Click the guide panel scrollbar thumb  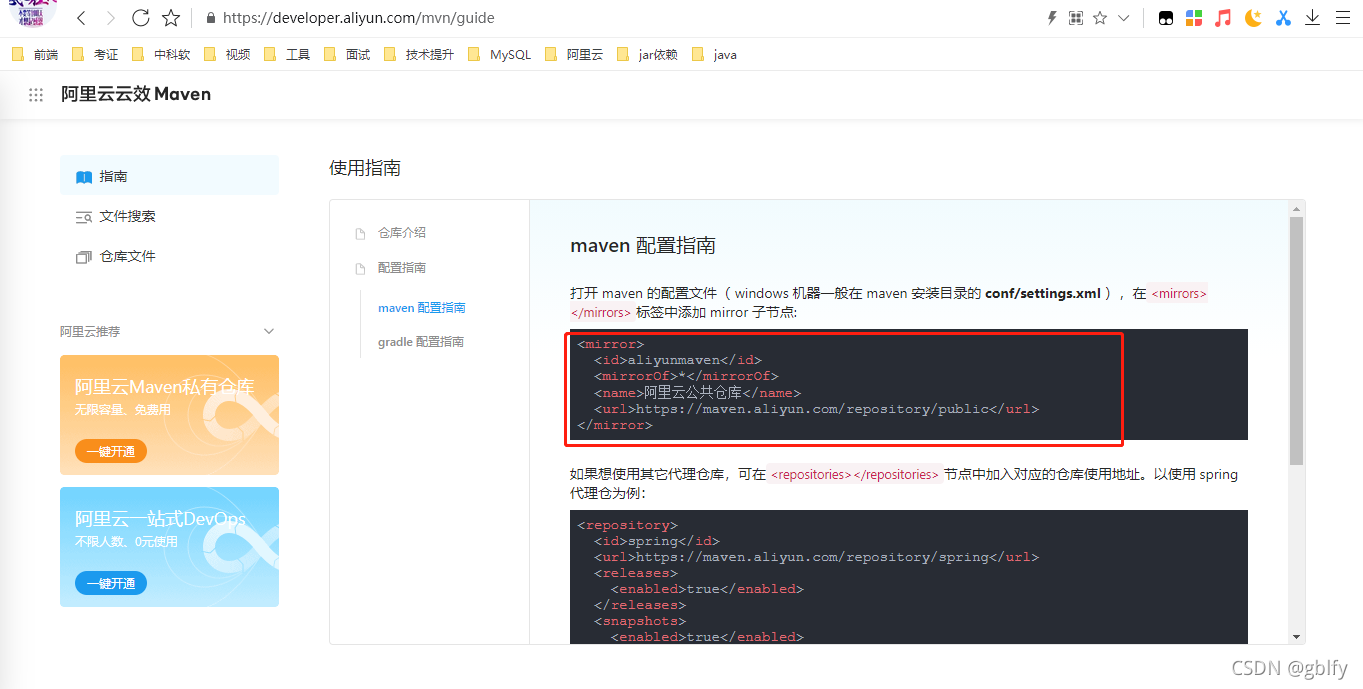click(1296, 341)
